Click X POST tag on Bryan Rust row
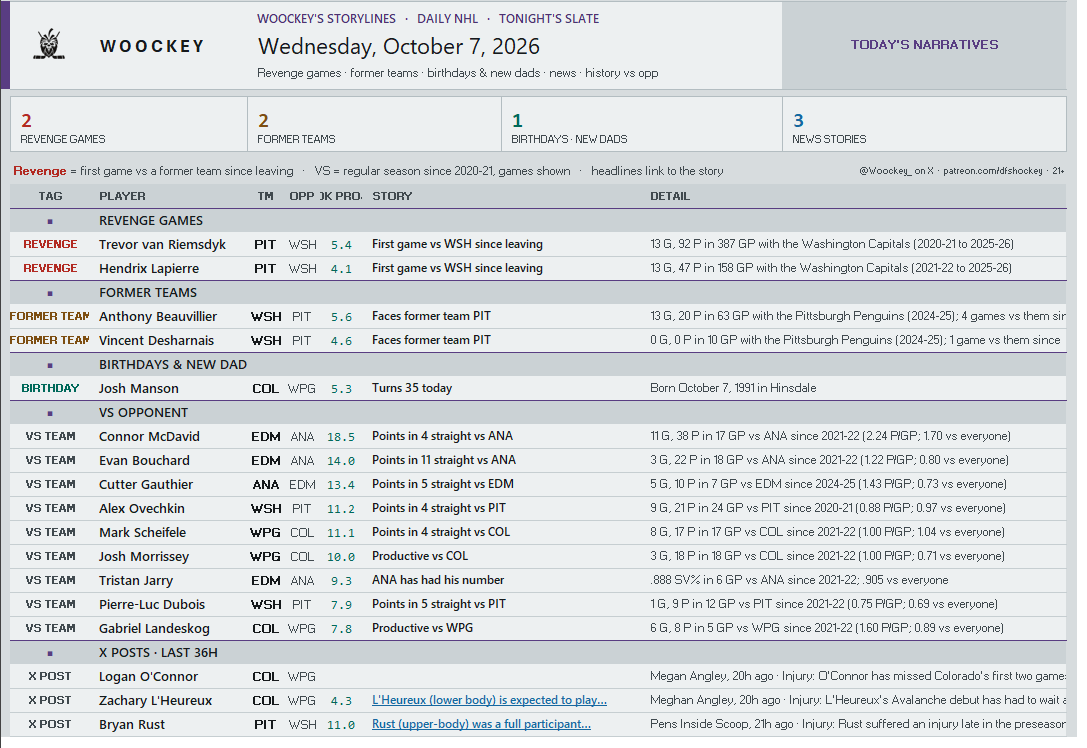 (50, 724)
